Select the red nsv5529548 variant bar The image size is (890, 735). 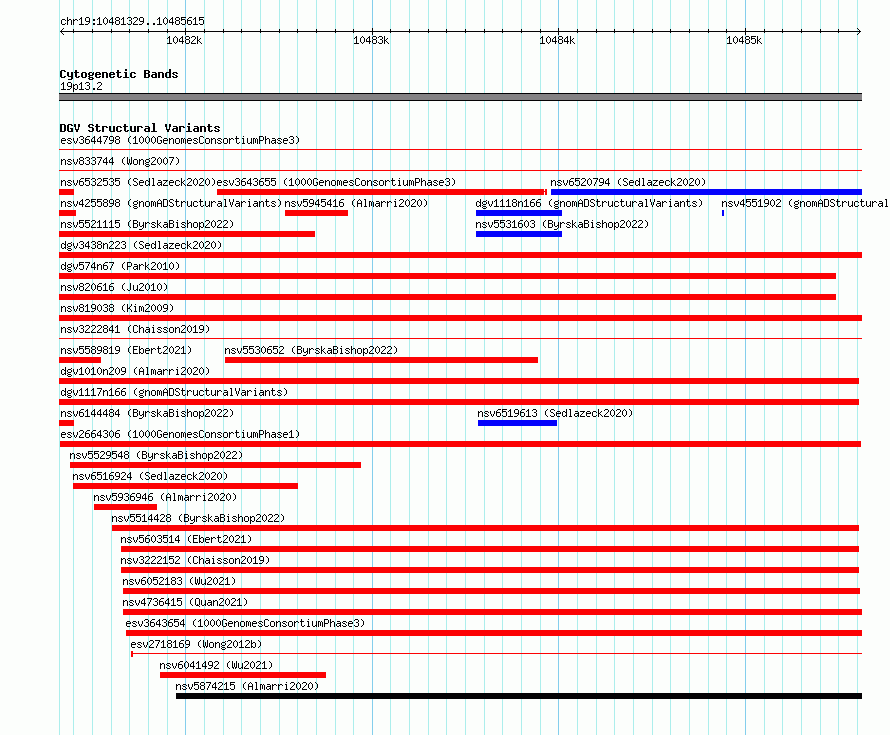pyautogui.click(x=215, y=465)
